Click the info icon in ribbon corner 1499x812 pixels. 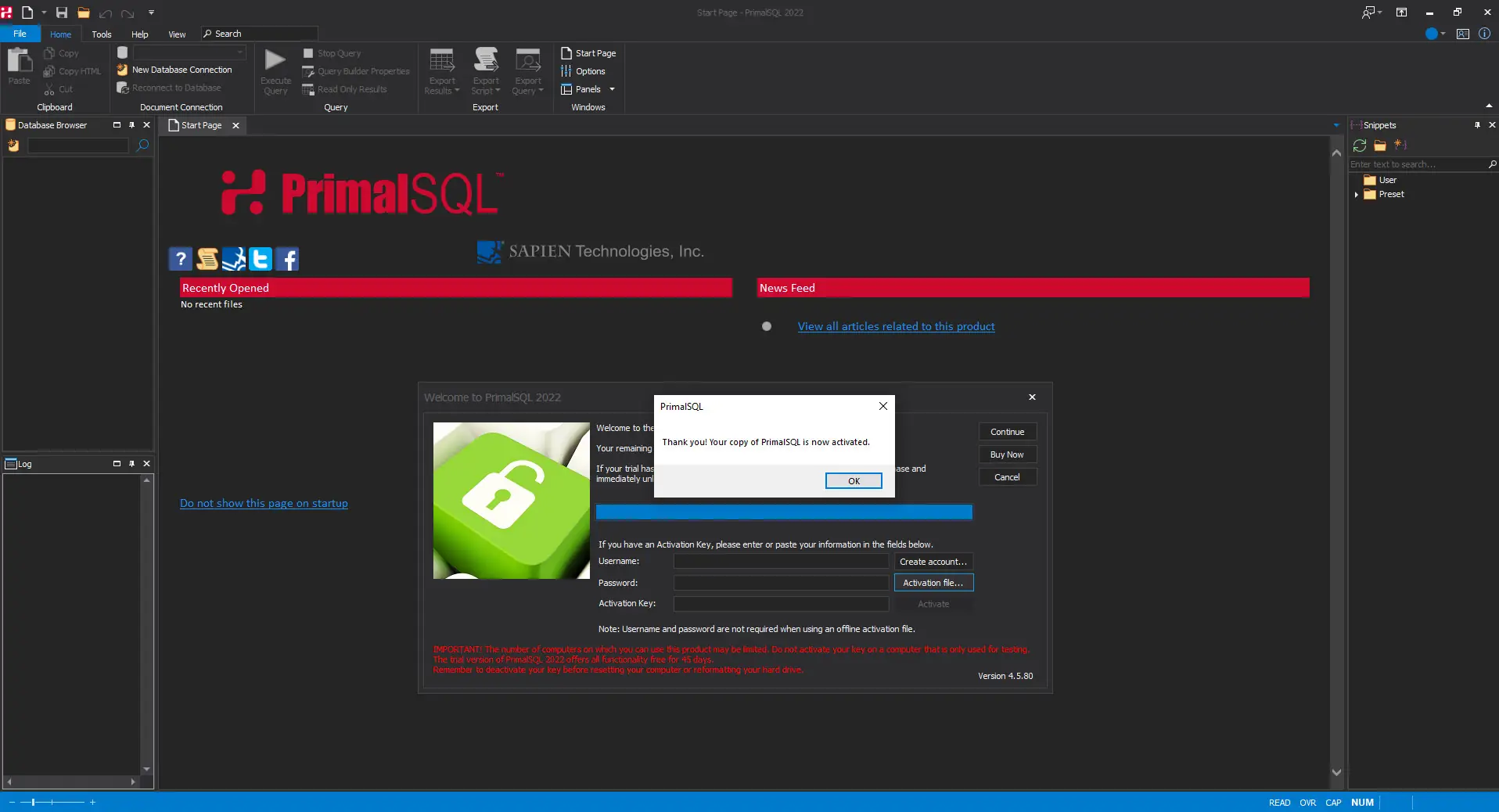click(x=1484, y=34)
